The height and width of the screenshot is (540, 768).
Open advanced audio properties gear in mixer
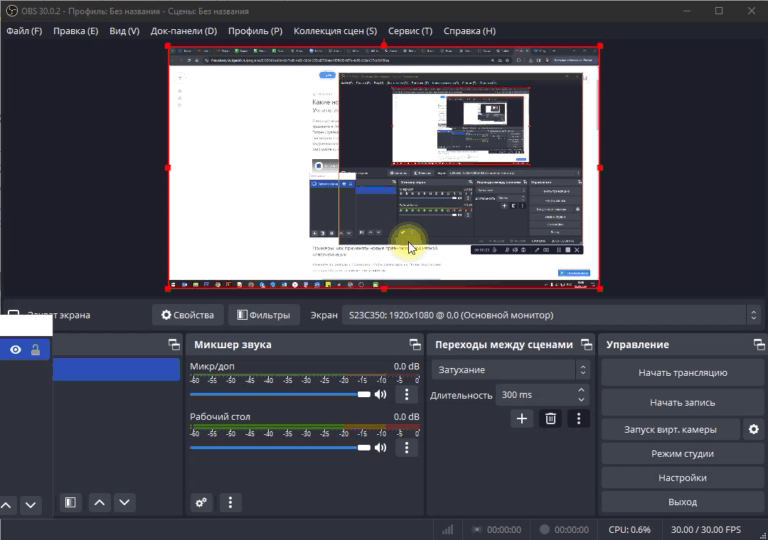201,502
